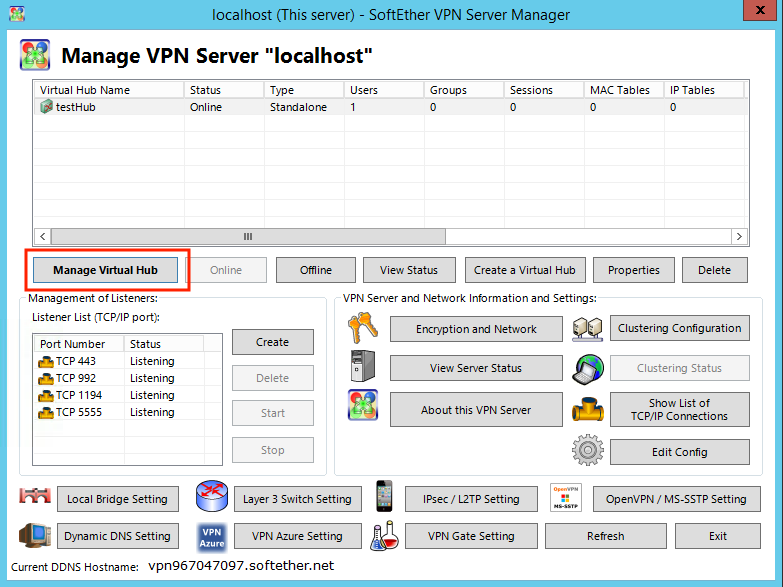Open Edit Config
This screenshot has height=587, width=783.
tap(680, 452)
